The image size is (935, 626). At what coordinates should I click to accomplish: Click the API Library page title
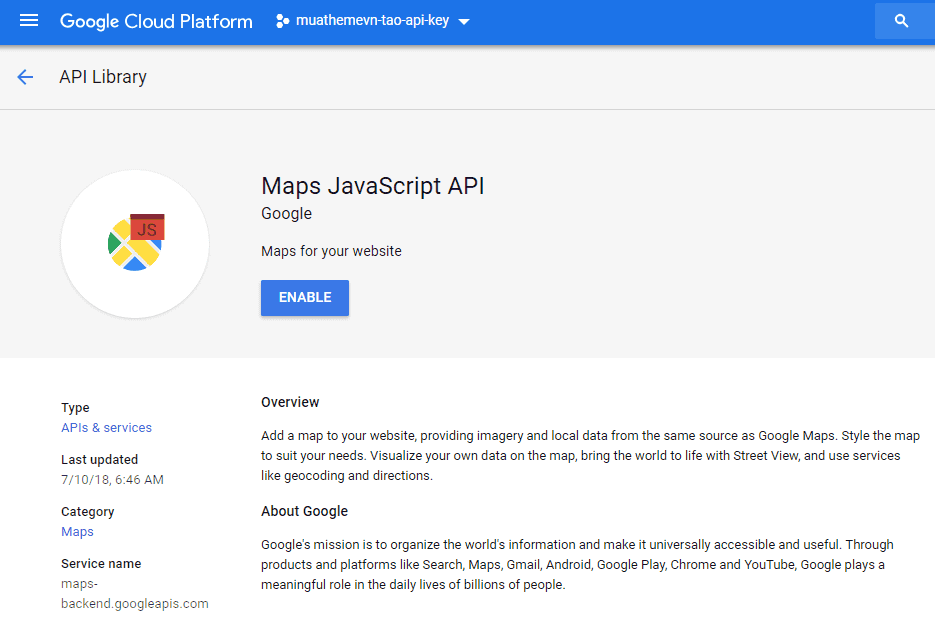tap(103, 77)
